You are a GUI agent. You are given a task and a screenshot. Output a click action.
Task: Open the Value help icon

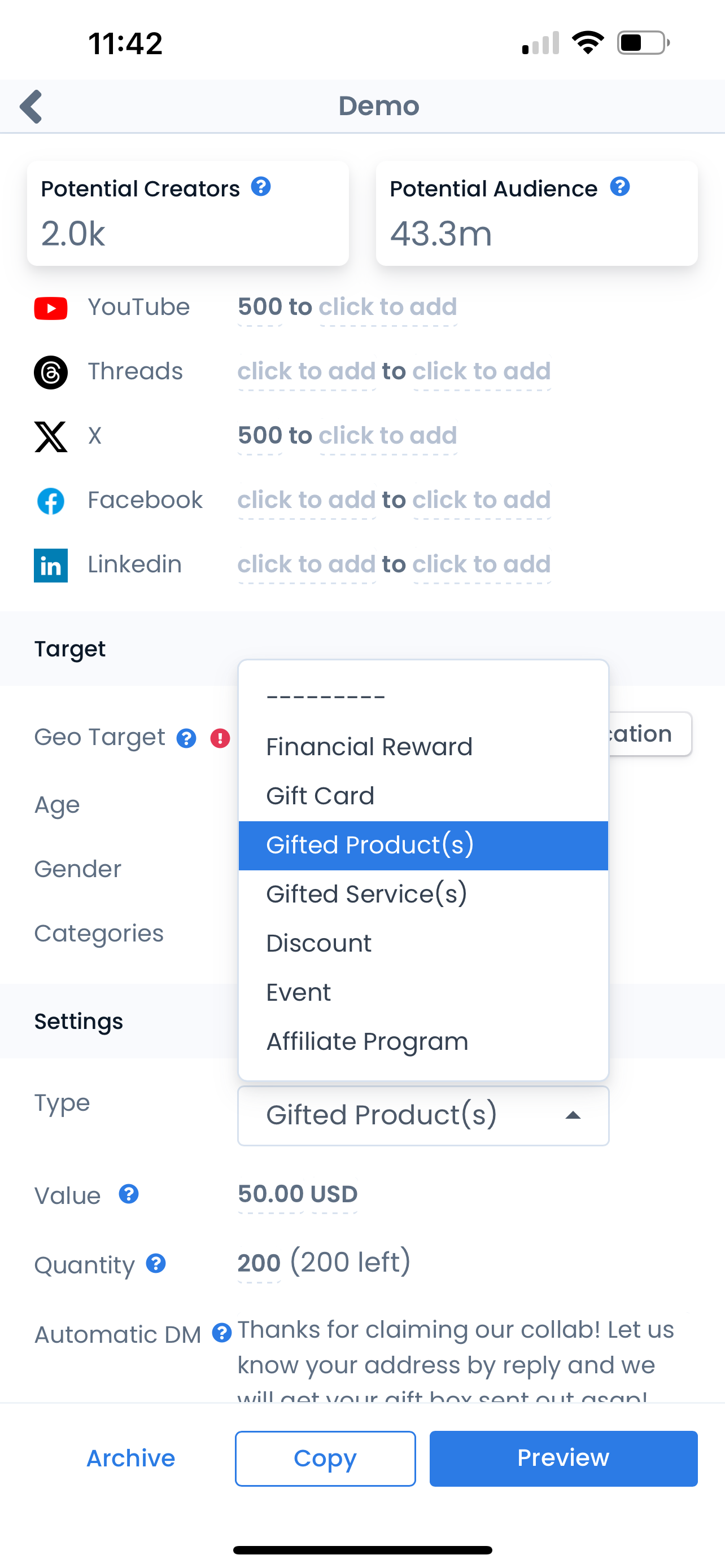coord(128,1194)
